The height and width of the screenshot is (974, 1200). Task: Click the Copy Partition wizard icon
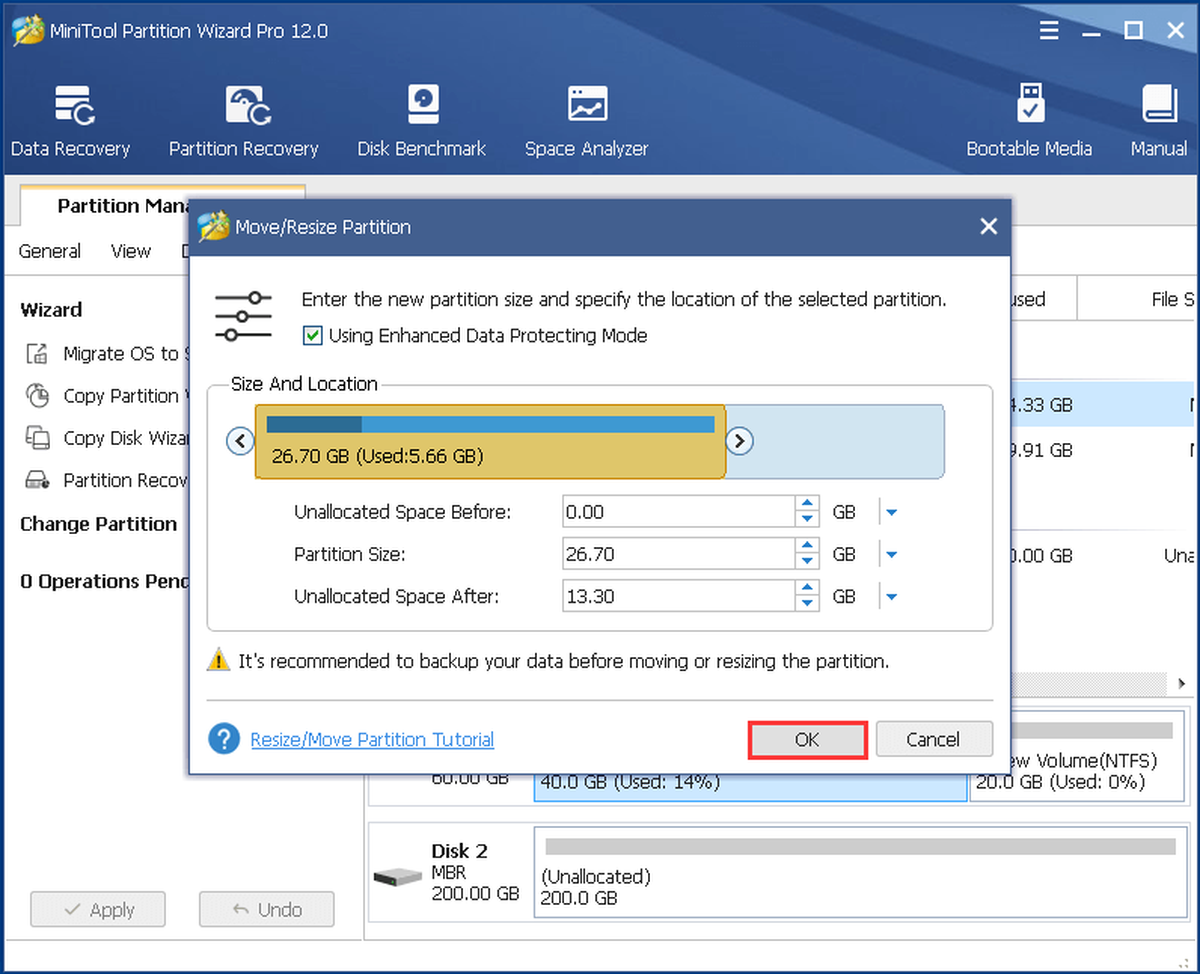[37, 396]
